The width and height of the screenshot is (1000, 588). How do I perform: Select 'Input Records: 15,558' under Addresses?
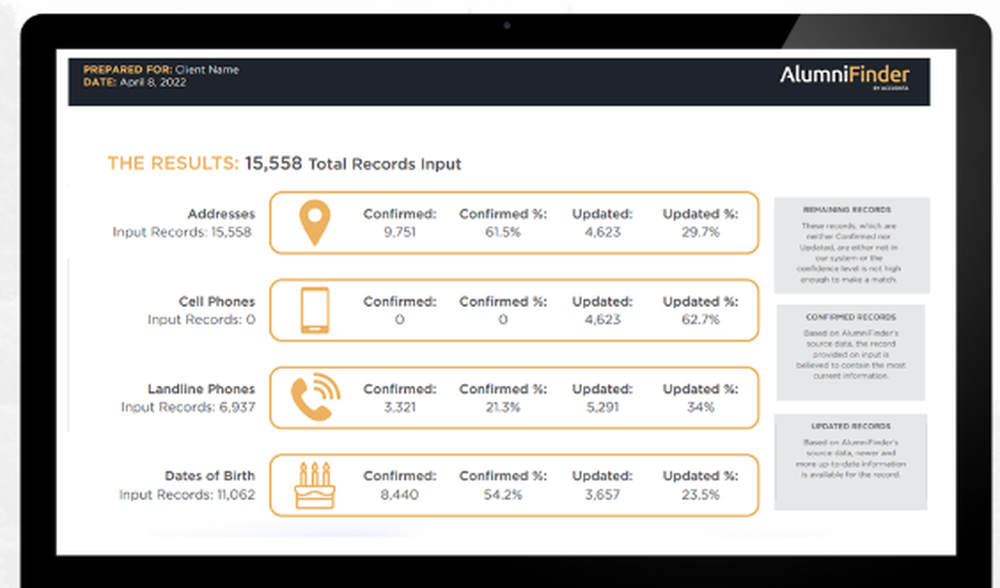(182, 232)
